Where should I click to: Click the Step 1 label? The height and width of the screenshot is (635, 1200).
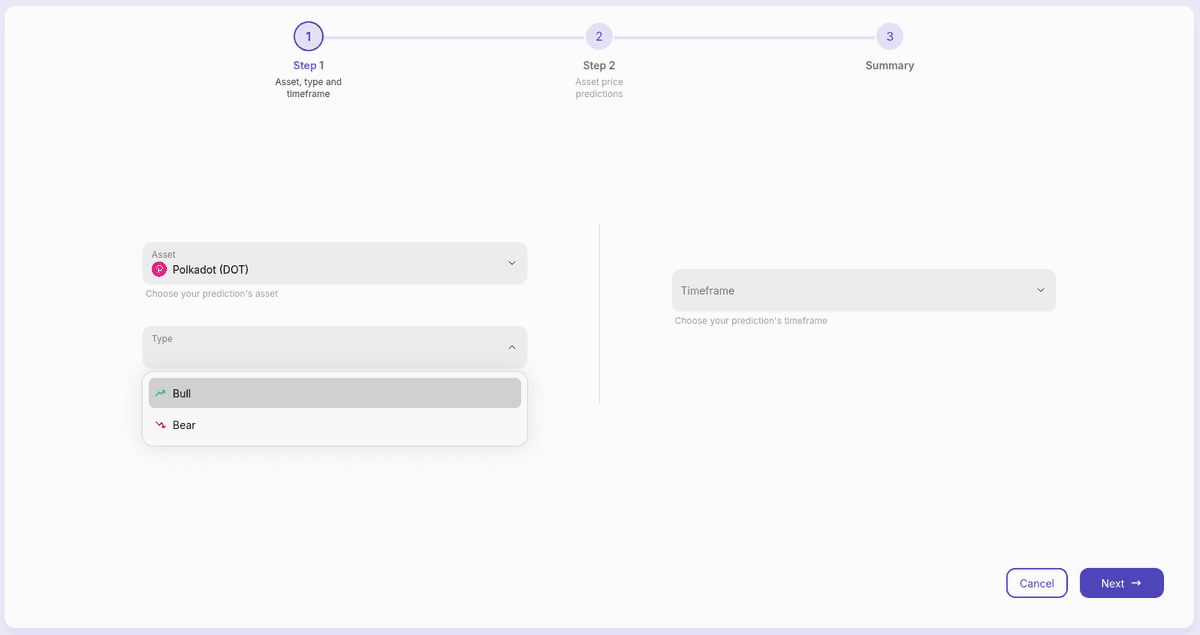coord(308,66)
